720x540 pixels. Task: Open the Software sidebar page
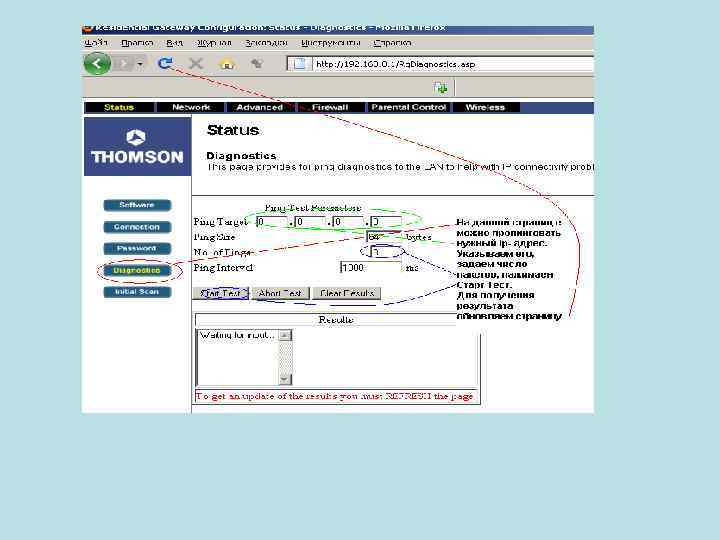(x=137, y=205)
